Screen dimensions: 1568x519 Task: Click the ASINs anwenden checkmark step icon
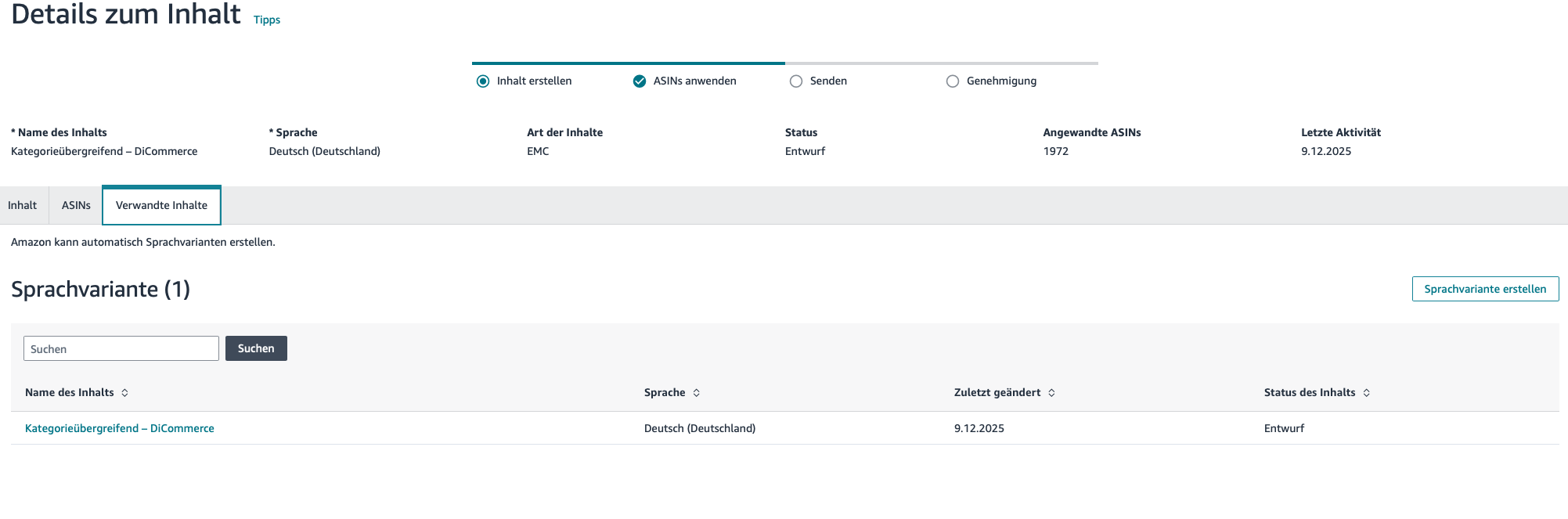point(640,81)
